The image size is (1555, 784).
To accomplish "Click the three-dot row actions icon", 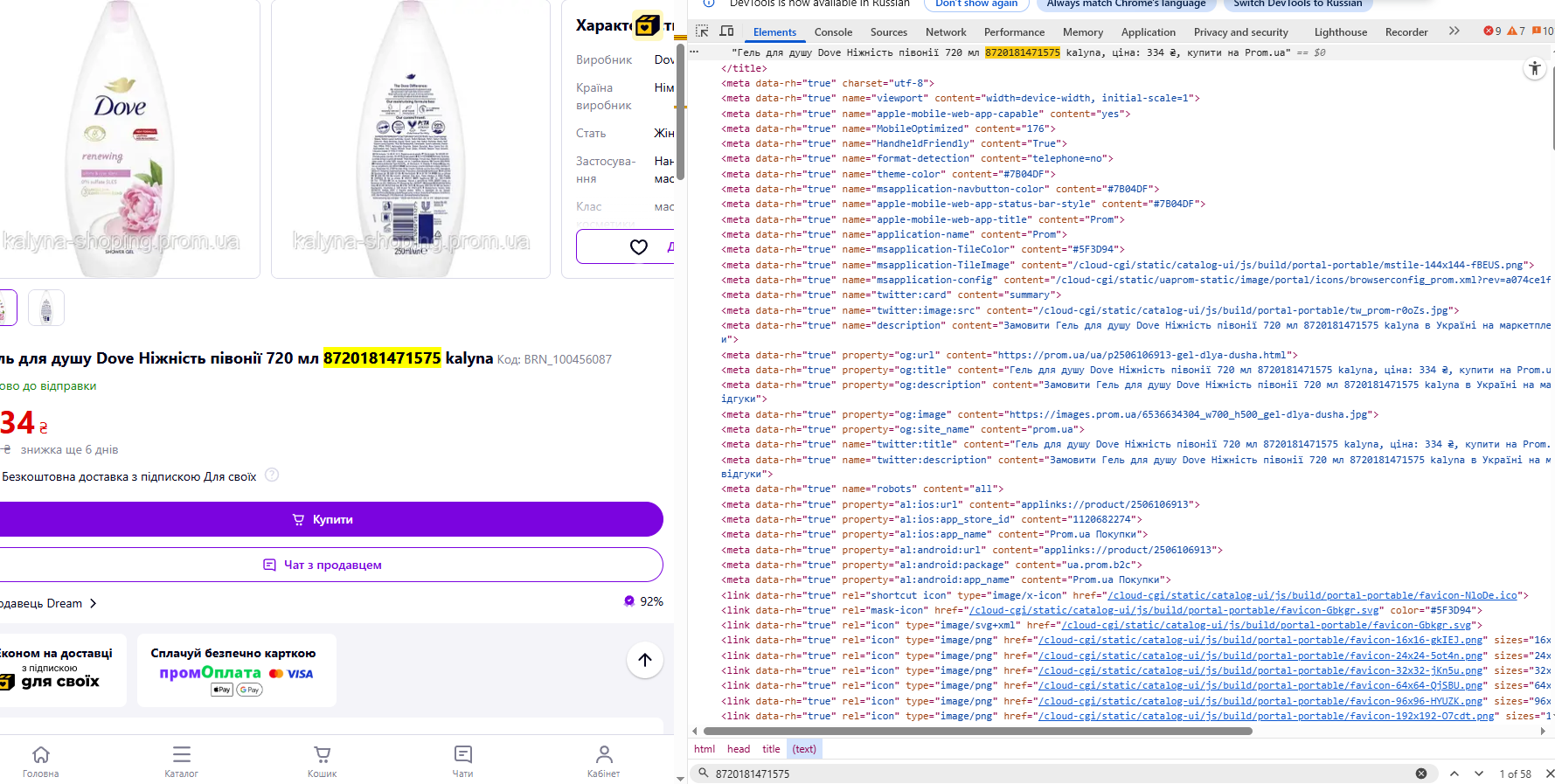I will pos(696,52).
